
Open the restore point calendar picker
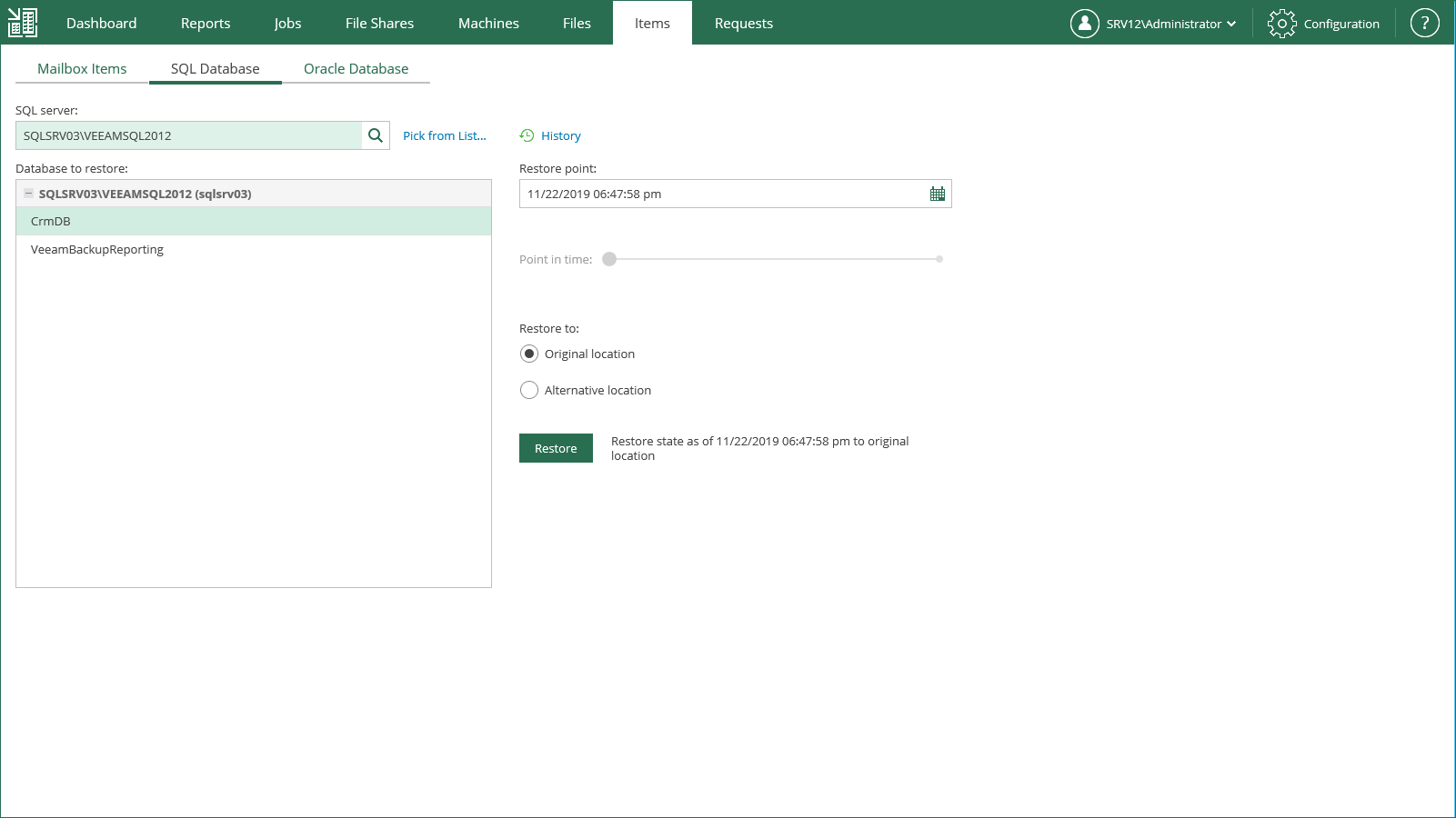tap(938, 194)
